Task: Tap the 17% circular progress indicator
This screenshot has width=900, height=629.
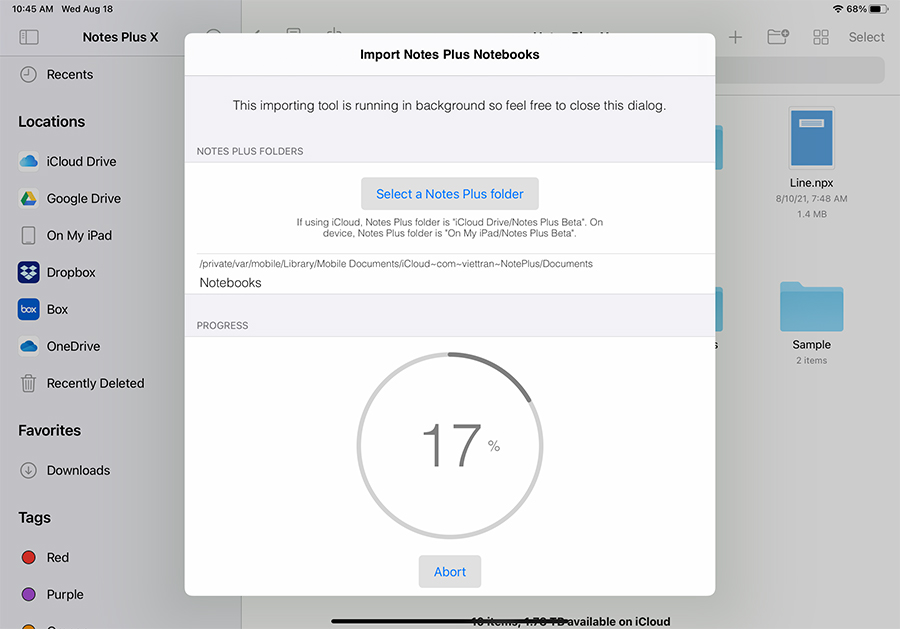Action: (449, 445)
